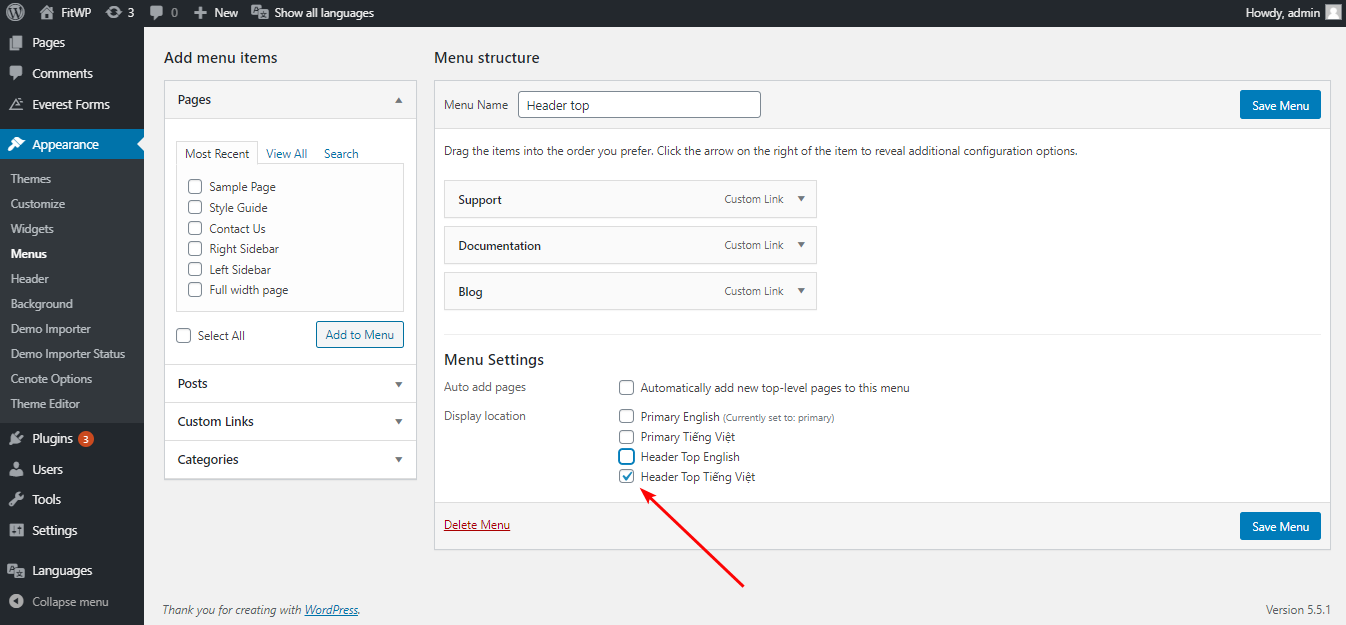1346x625 pixels.
Task: Click the updates icon in admin bar
Action: (114, 13)
